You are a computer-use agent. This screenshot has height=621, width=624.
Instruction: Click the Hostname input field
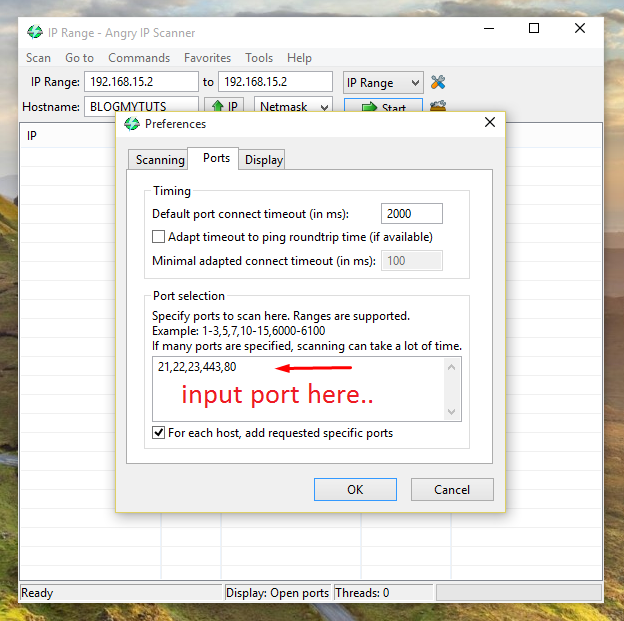coord(141,106)
